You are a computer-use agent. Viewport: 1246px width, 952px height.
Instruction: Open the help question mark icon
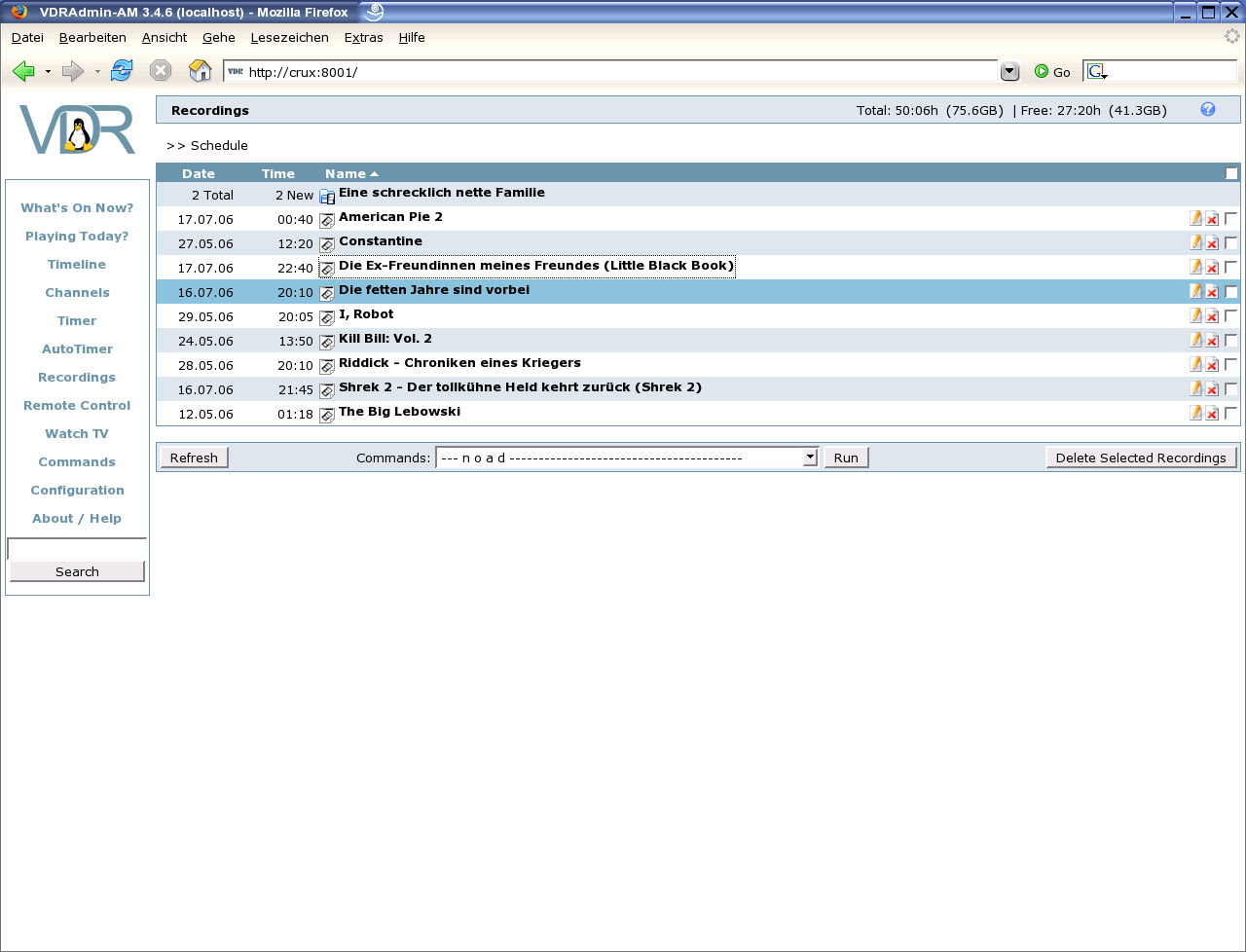1208,110
